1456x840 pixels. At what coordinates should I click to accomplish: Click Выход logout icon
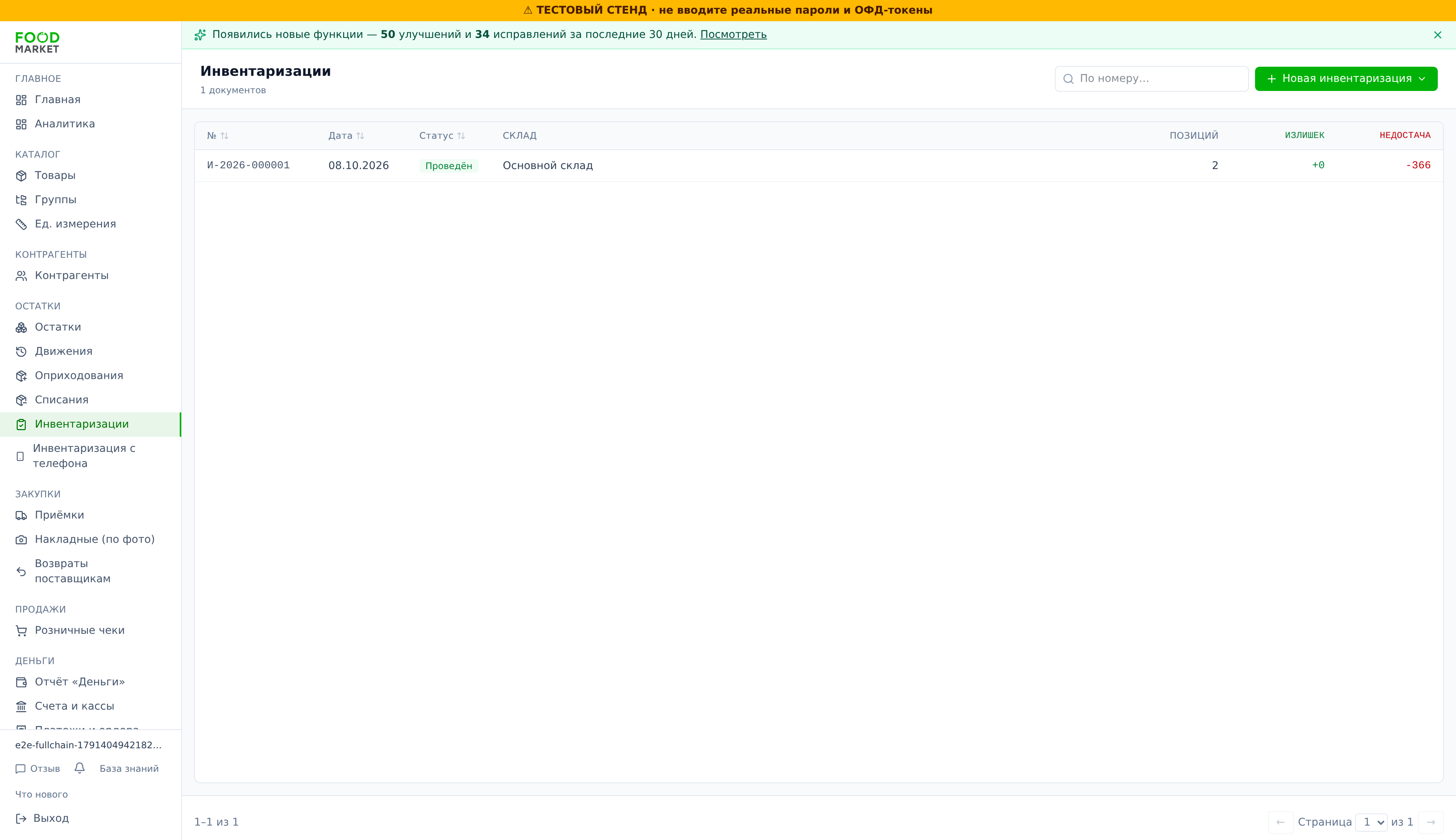click(x=21, y=818)
